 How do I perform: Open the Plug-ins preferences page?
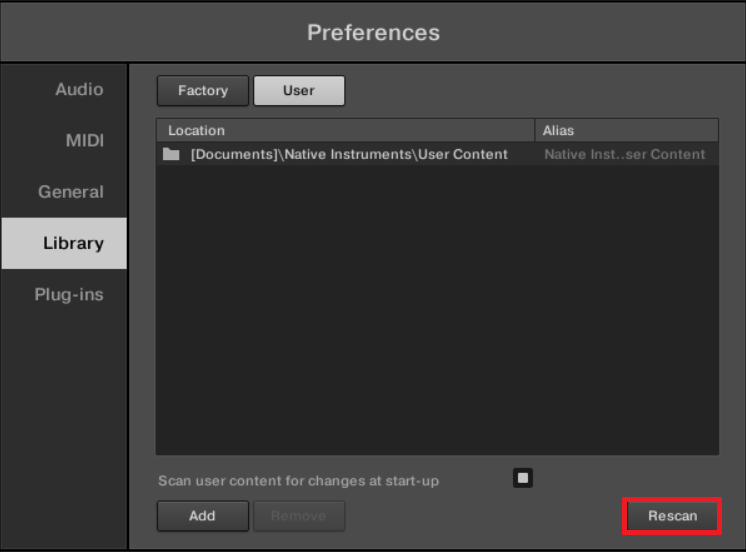tap(69, 295)
